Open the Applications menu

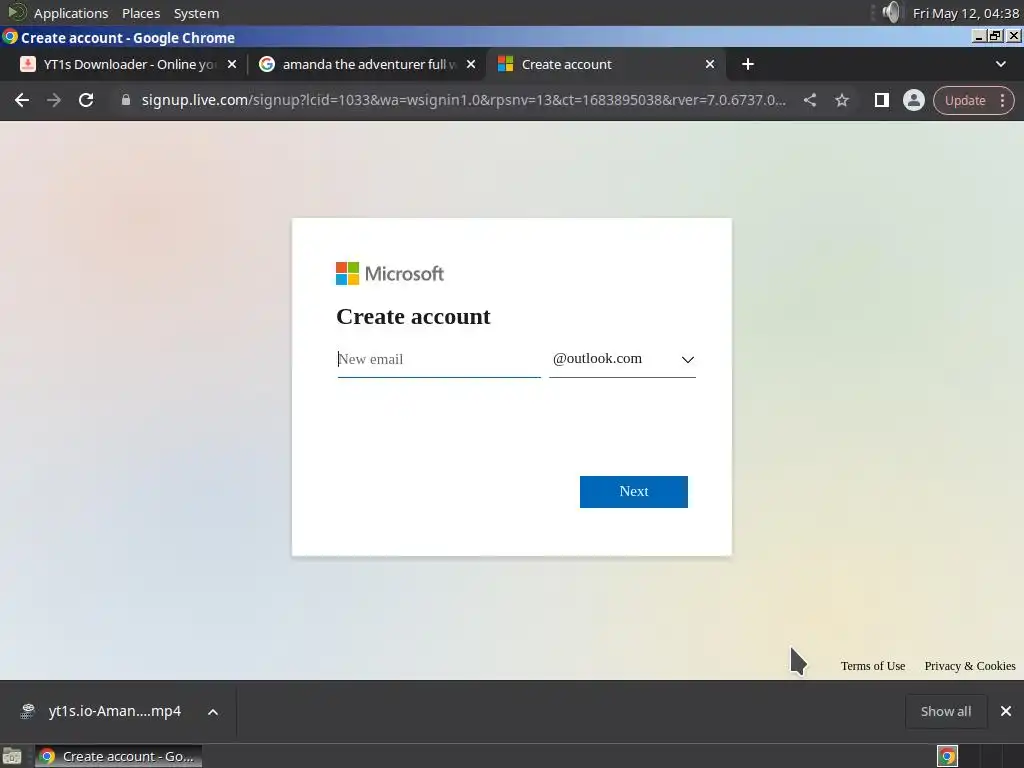click(x=71, y=13)
